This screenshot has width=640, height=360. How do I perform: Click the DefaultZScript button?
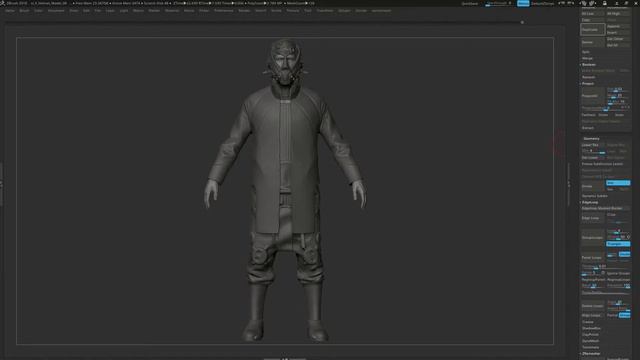coord(543,3)
